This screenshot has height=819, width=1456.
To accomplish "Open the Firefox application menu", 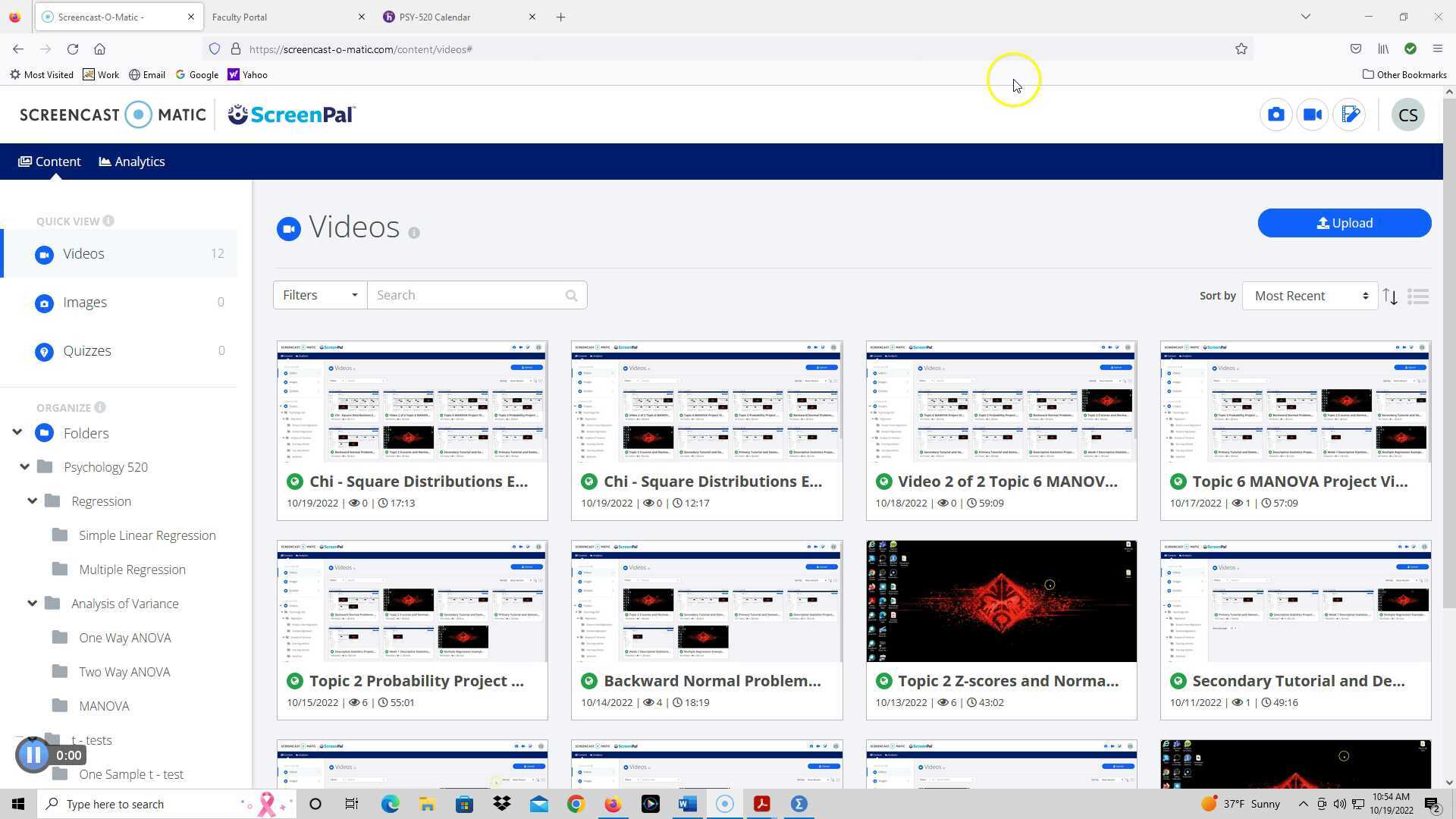I will click(x=1437, y=49).
